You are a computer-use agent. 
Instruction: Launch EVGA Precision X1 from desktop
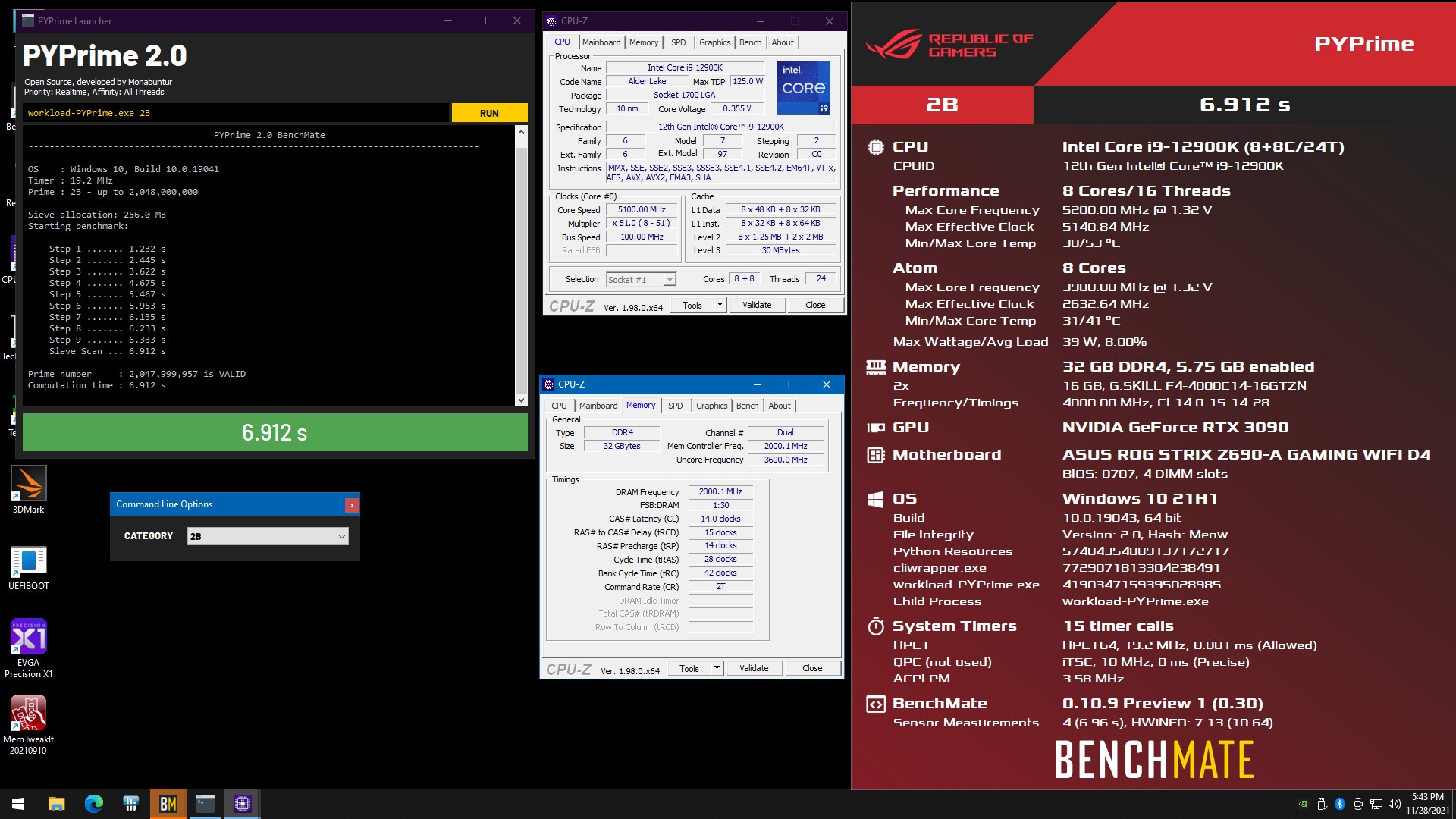[28, 648]
